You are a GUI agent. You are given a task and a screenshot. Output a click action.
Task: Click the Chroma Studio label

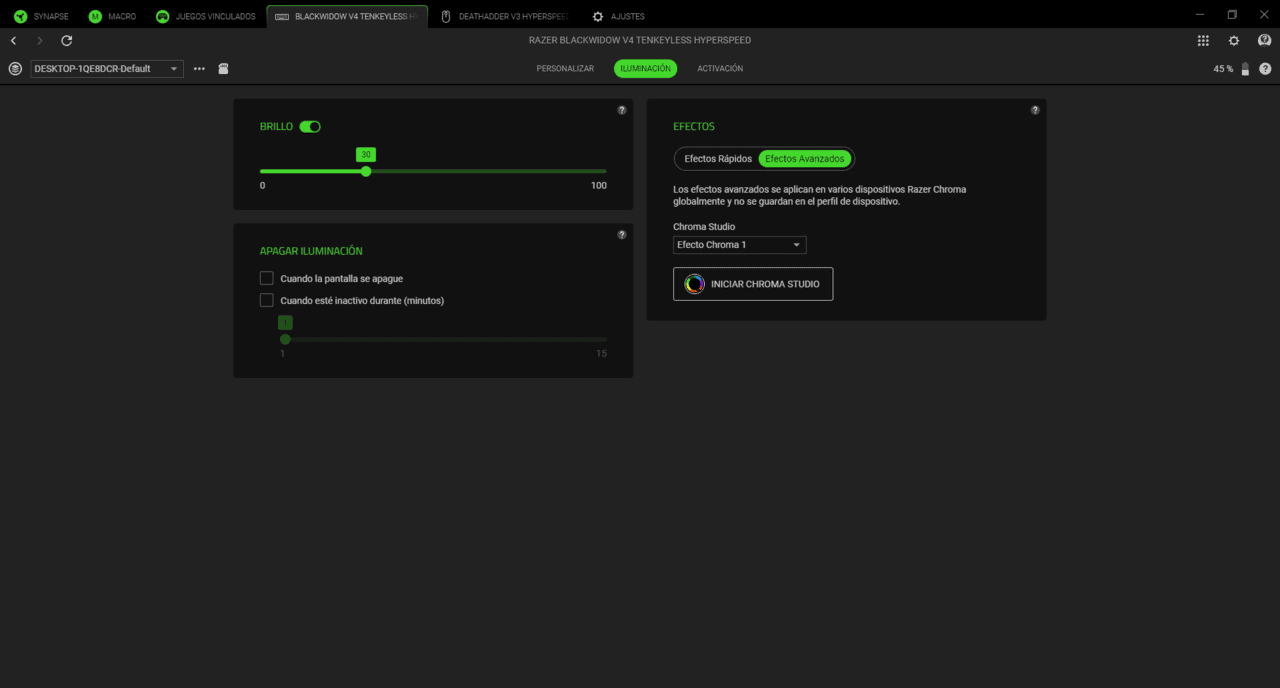(704, 227)
